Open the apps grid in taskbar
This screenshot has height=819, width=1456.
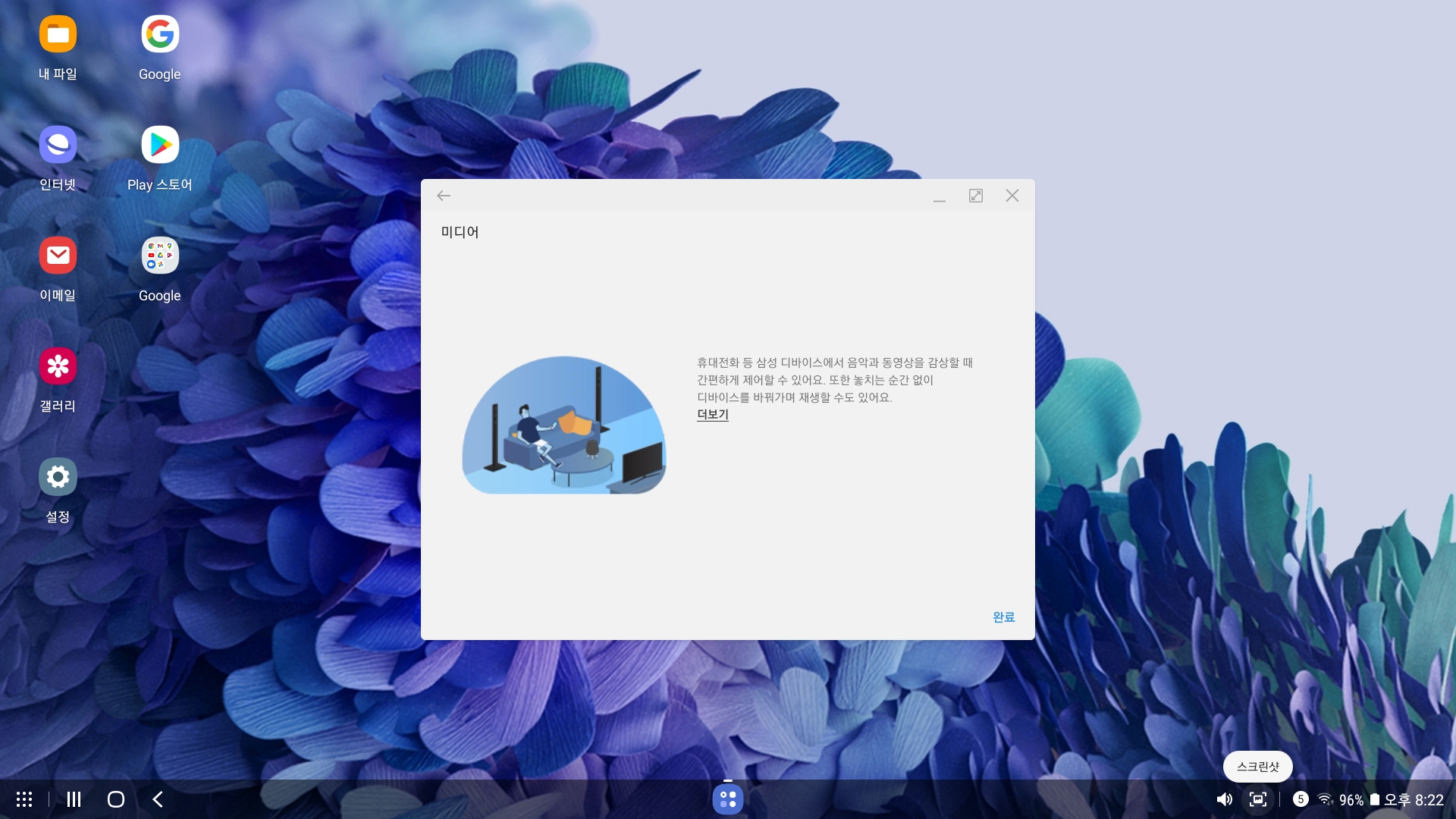pos(24,799)
